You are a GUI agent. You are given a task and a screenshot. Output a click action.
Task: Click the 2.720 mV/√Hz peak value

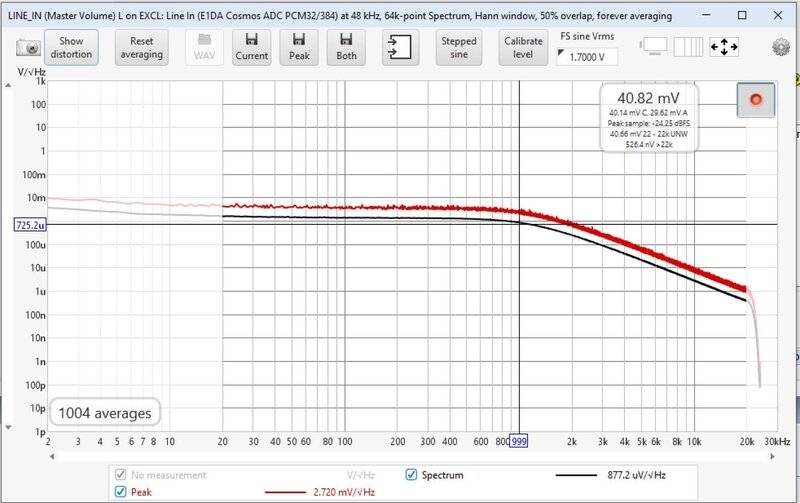pos(344,492)
